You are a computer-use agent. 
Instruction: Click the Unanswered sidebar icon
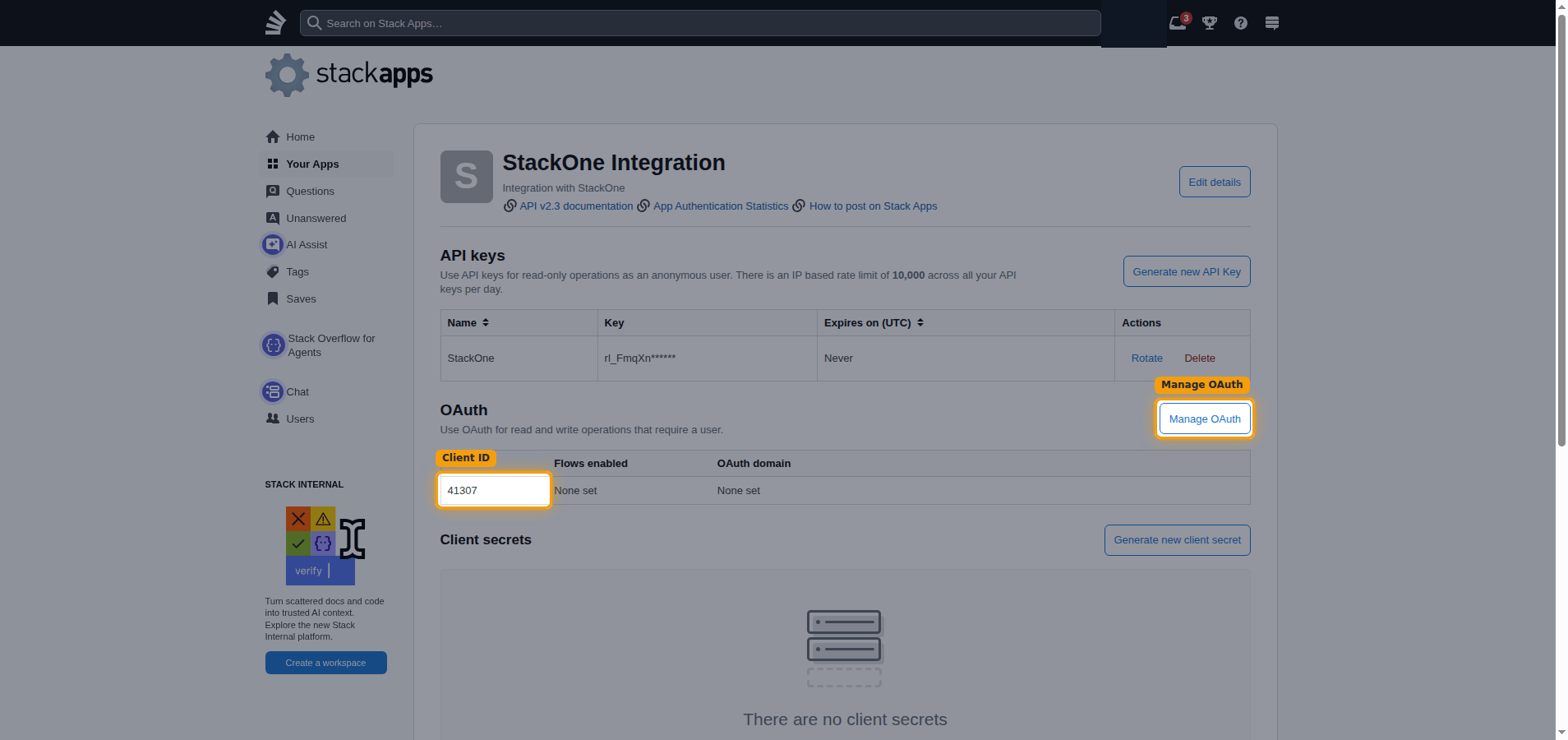click(x=273, y=218)
